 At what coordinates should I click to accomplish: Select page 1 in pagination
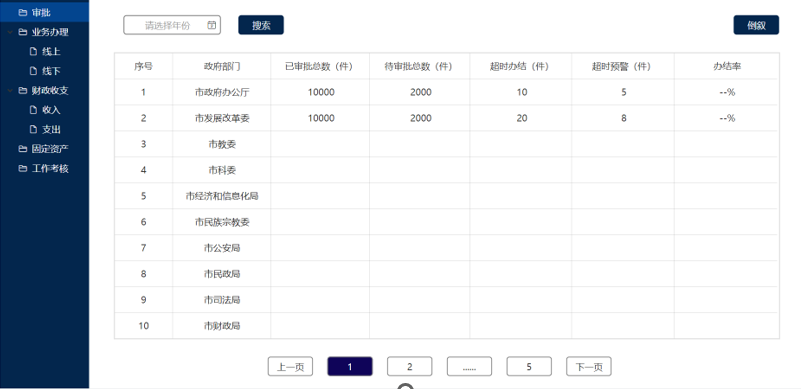[350, 367]
